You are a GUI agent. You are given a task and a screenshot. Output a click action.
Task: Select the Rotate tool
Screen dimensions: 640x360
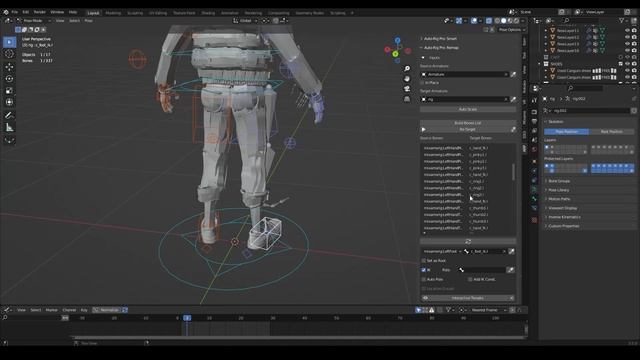[x=9, y=78]
